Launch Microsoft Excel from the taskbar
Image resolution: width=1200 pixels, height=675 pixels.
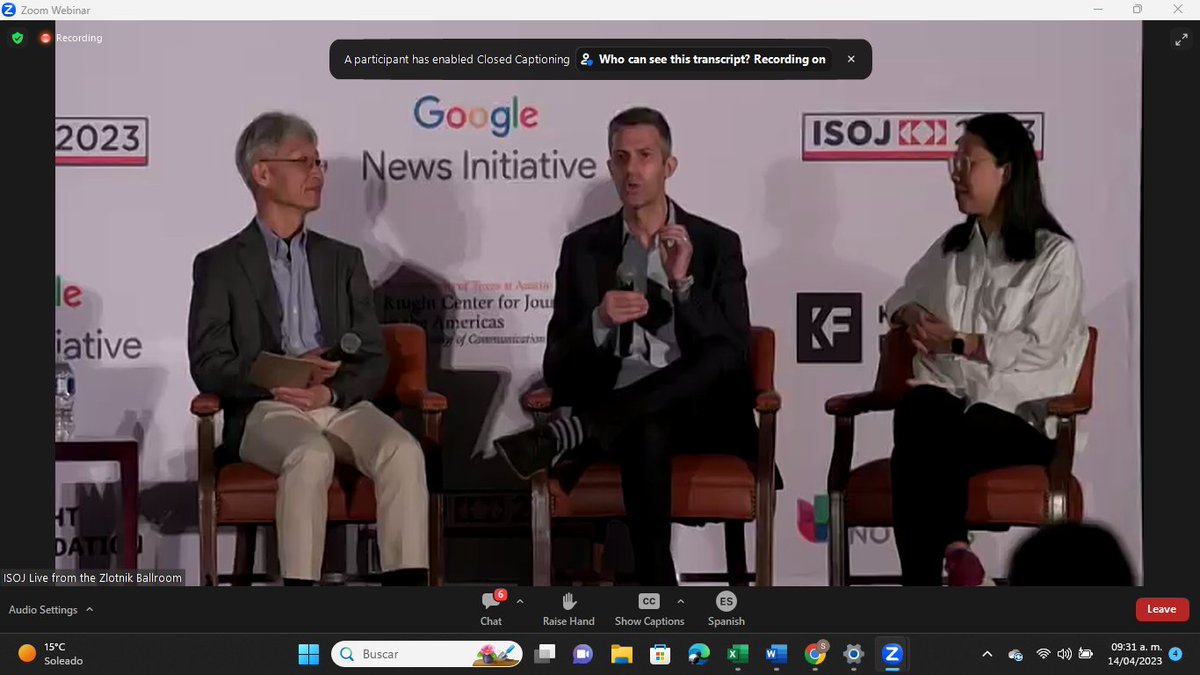[x=737, y=654]
